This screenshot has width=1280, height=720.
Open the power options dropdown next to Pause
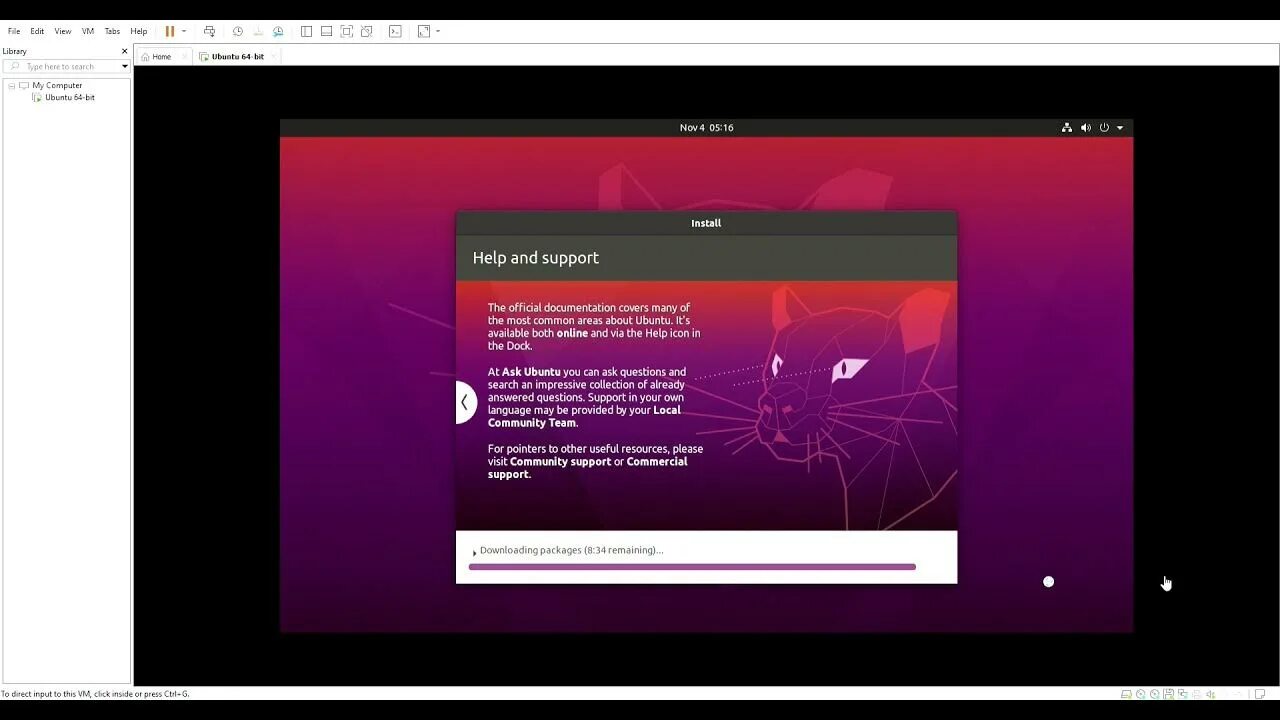[184, 31]
